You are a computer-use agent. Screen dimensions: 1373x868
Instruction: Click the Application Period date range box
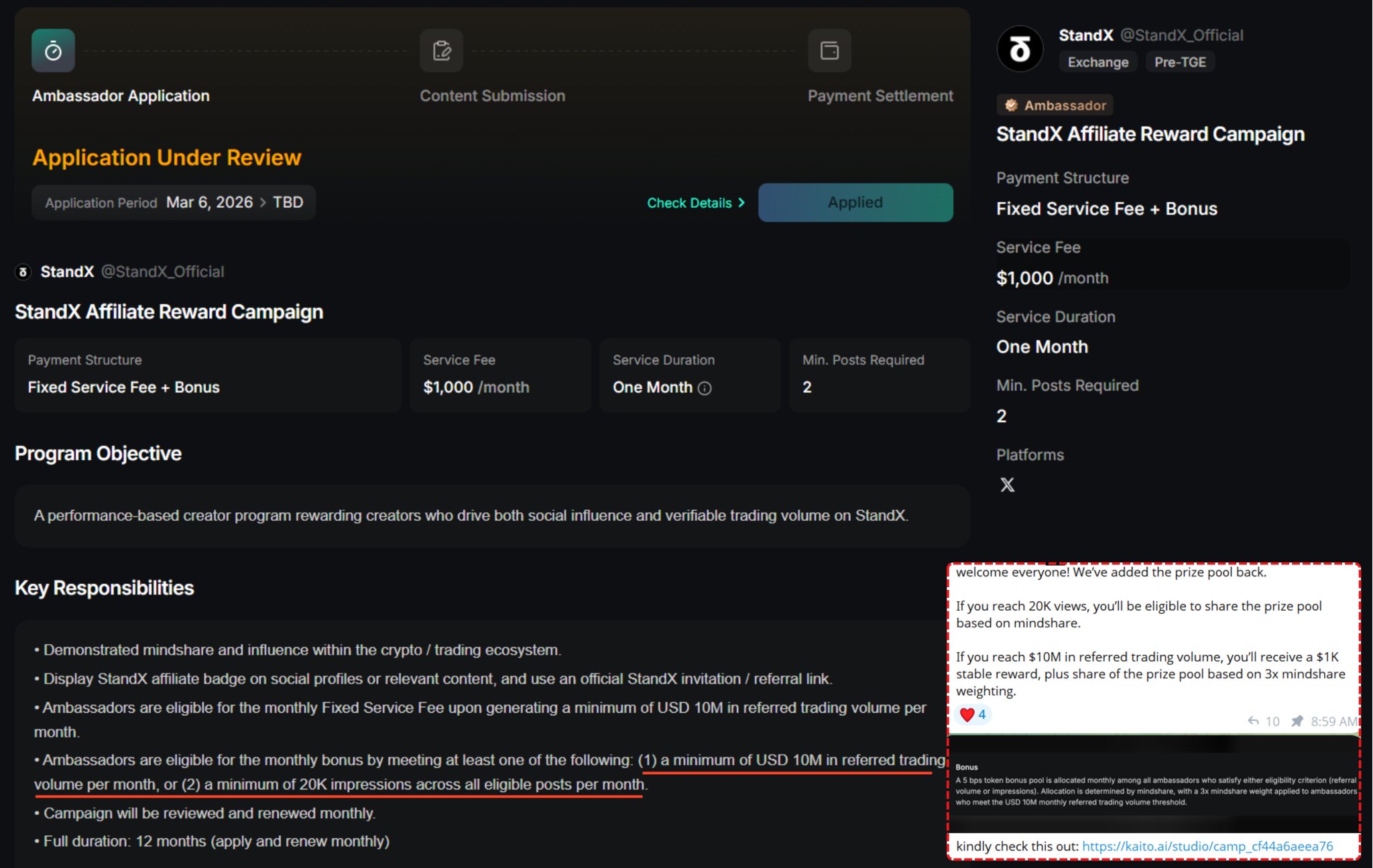pos(174,202)
